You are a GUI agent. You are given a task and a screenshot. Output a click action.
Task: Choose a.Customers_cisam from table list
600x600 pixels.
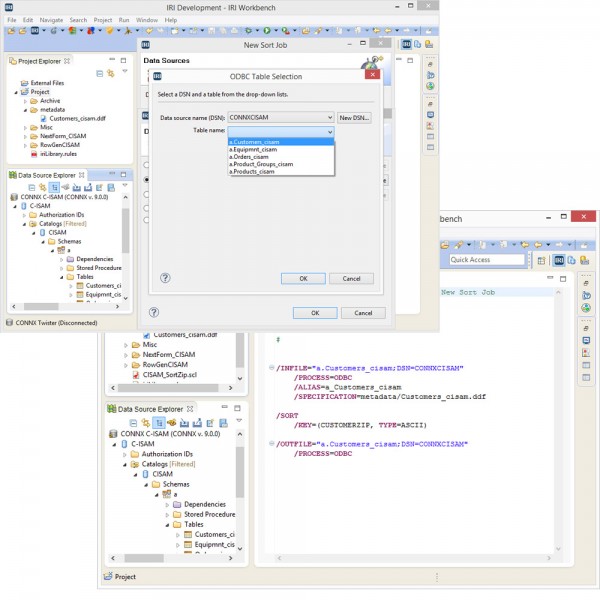point(281,142)
